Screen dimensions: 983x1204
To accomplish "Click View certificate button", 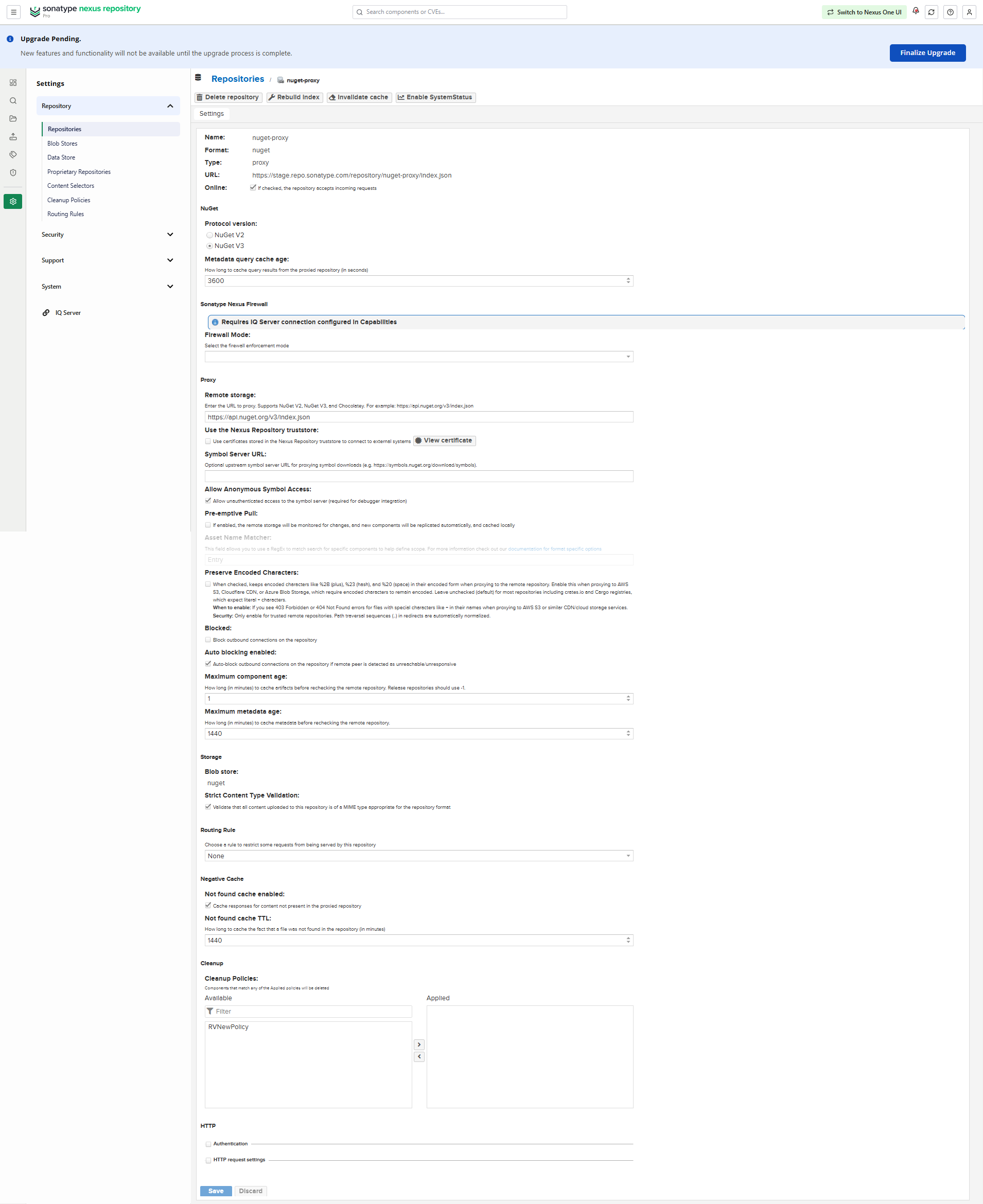I will click(445, 440).
